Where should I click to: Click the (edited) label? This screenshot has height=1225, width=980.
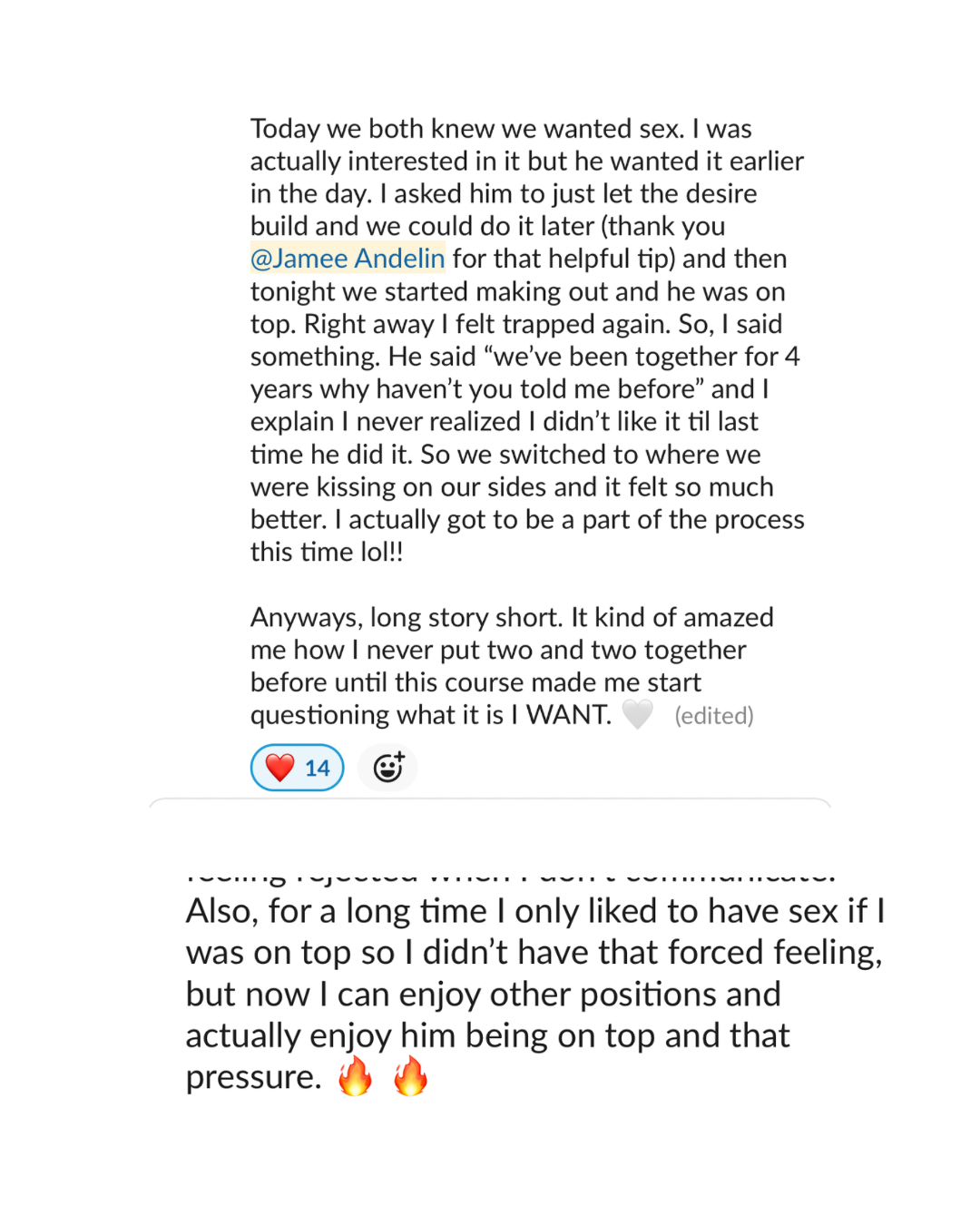pyautogui.click(x=714, y=716)
